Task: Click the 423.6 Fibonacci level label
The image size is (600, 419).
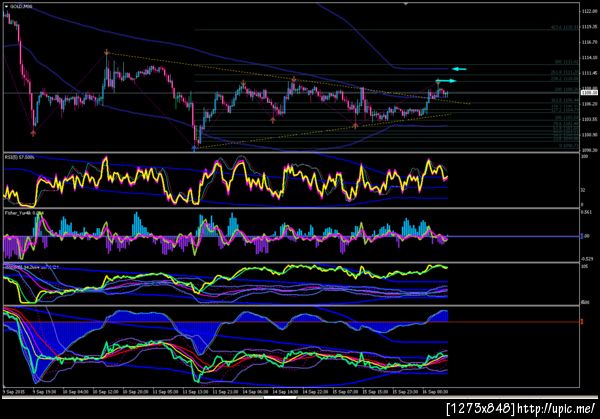Action: pyautogui.click(x=564, y=28)
